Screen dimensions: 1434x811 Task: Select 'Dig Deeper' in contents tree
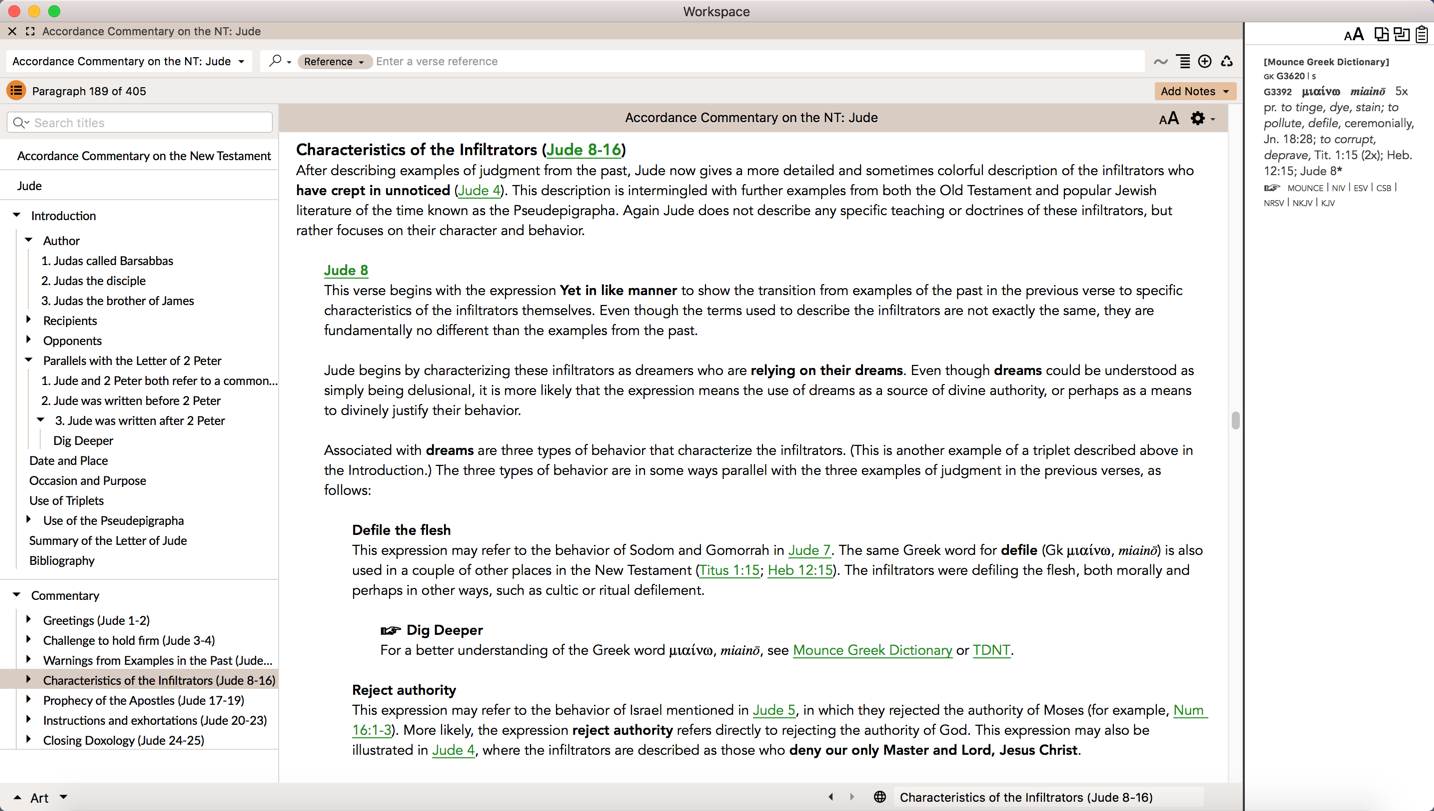83,441
